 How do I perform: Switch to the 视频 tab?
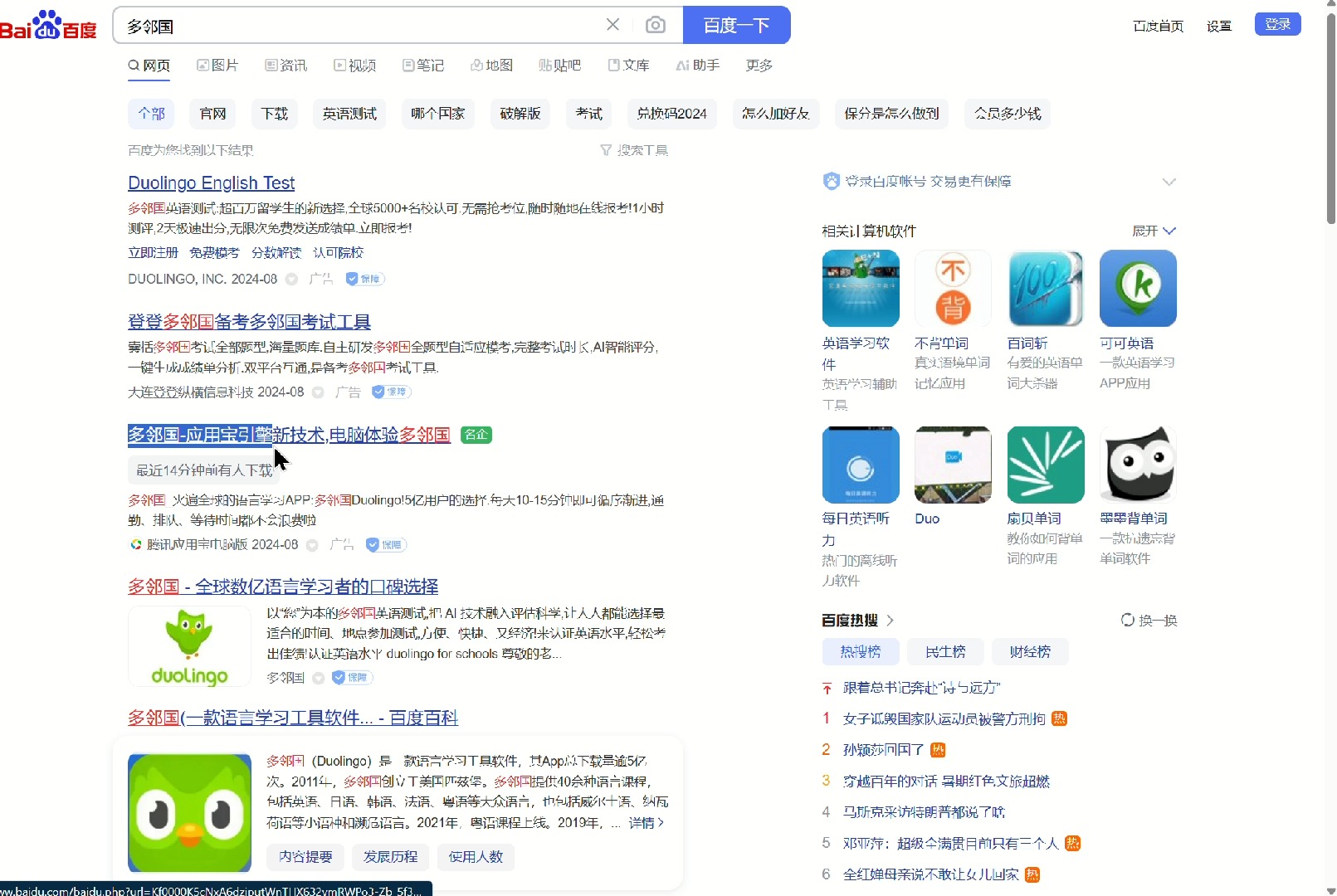(355, 66)
